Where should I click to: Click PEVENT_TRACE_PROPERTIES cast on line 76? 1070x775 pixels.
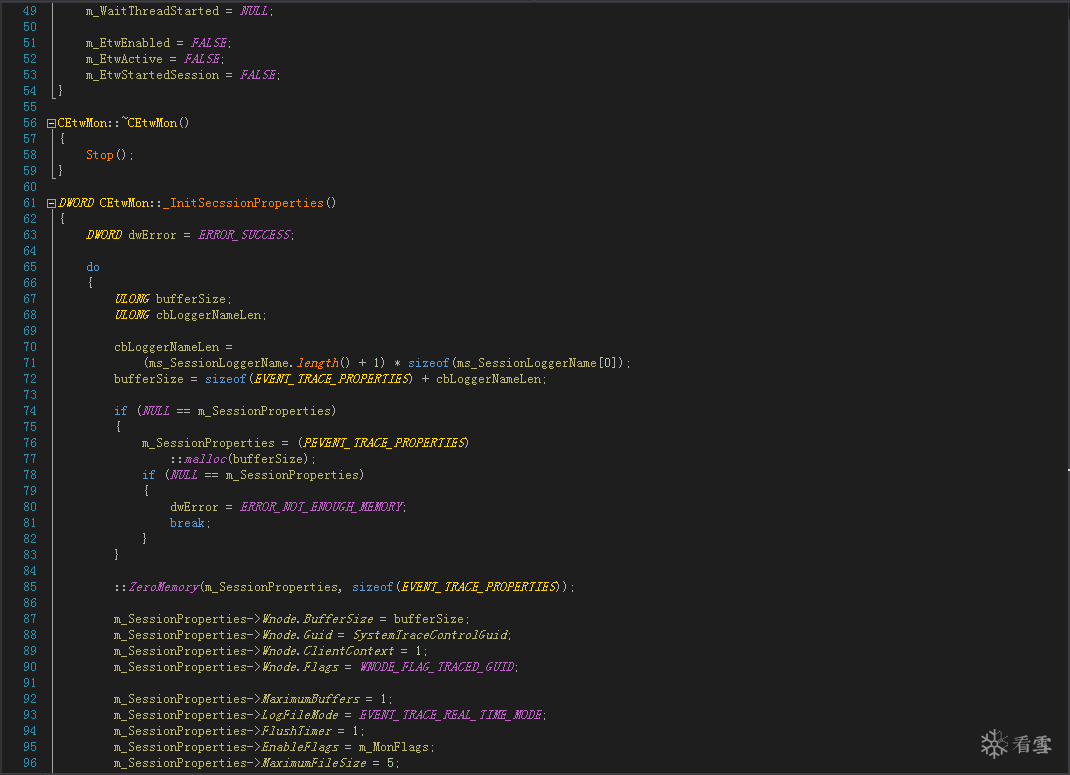pos(385,443)
